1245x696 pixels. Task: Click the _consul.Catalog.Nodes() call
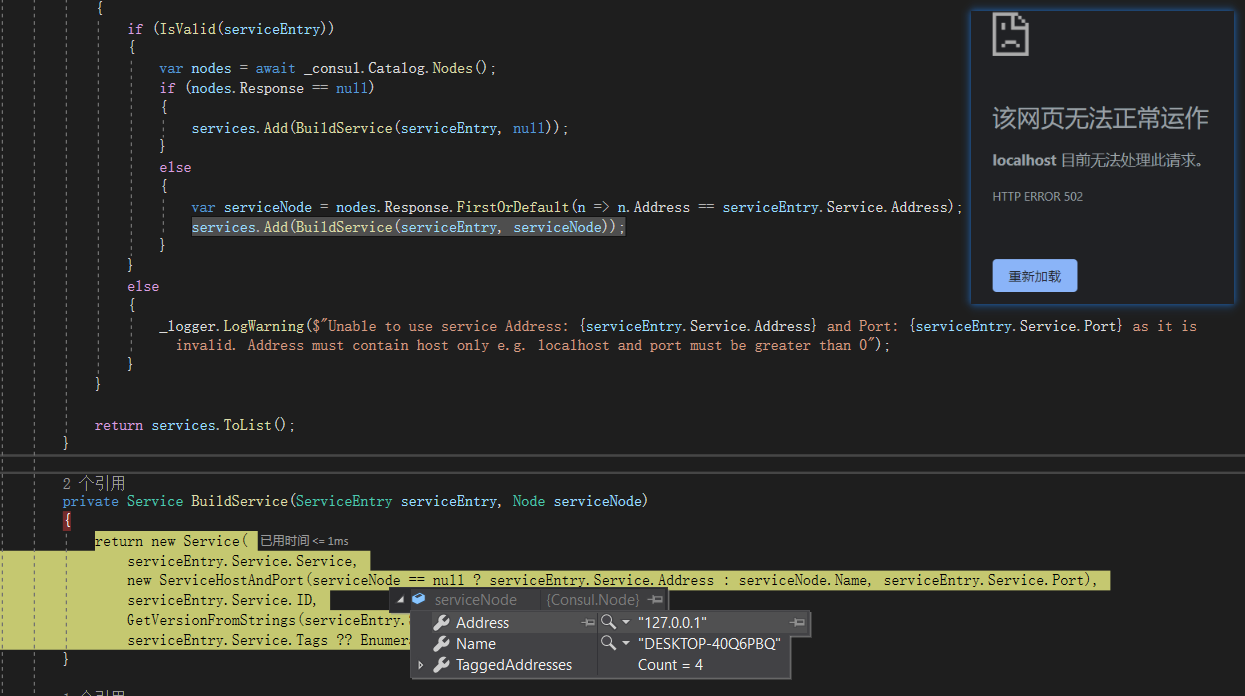coord(400,68)
